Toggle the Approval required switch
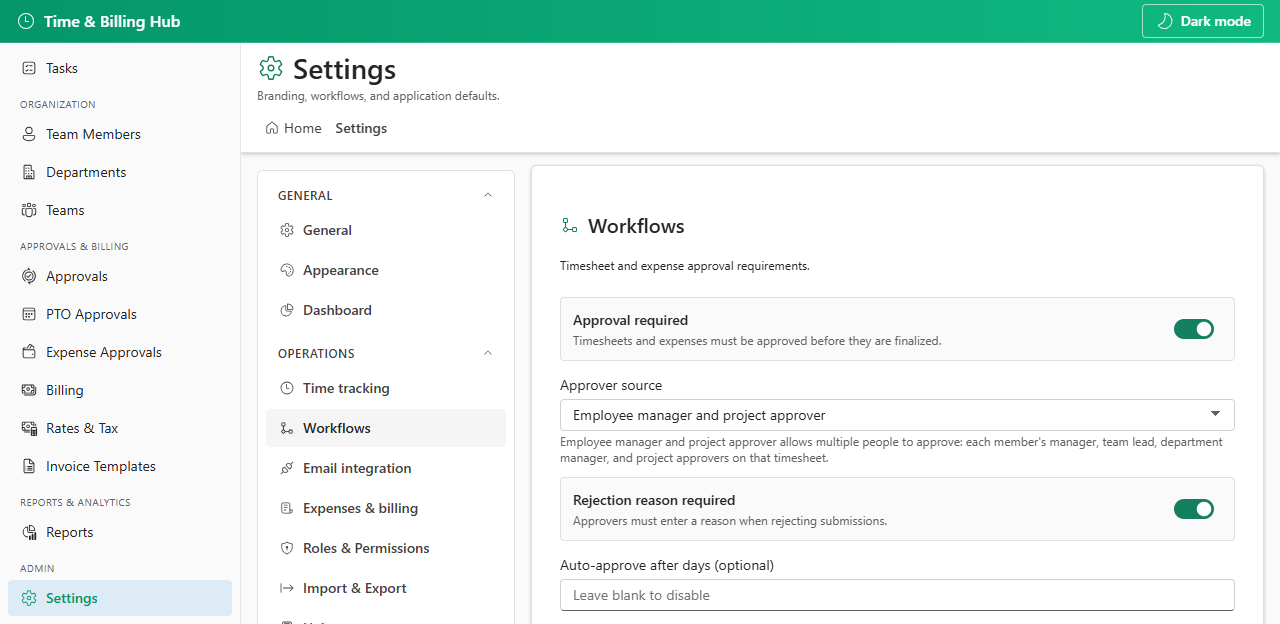The height and width of the screenshot is (624, 1280). tap(1194, 329)
